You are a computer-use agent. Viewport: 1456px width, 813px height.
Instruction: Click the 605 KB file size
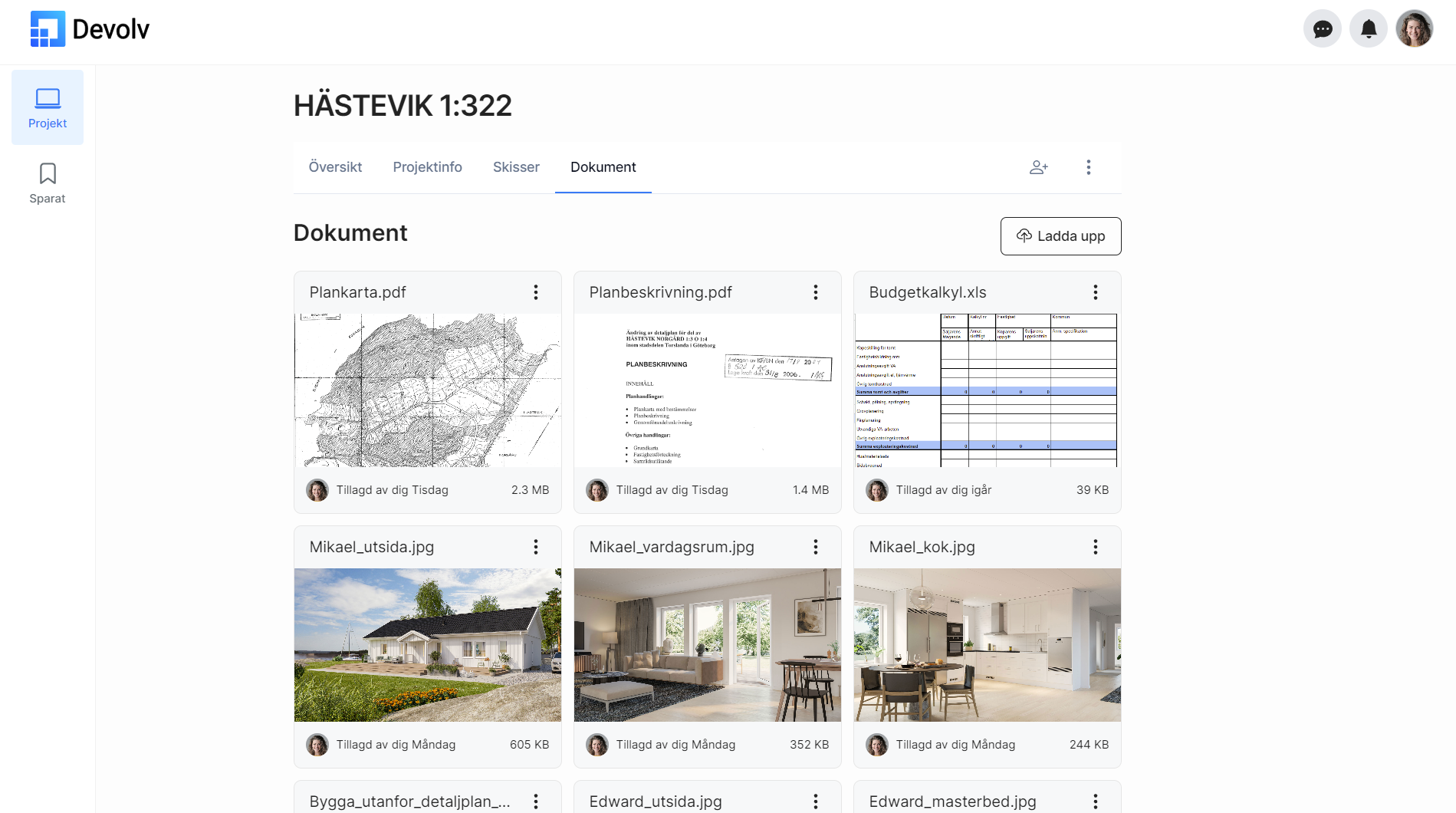530,745
